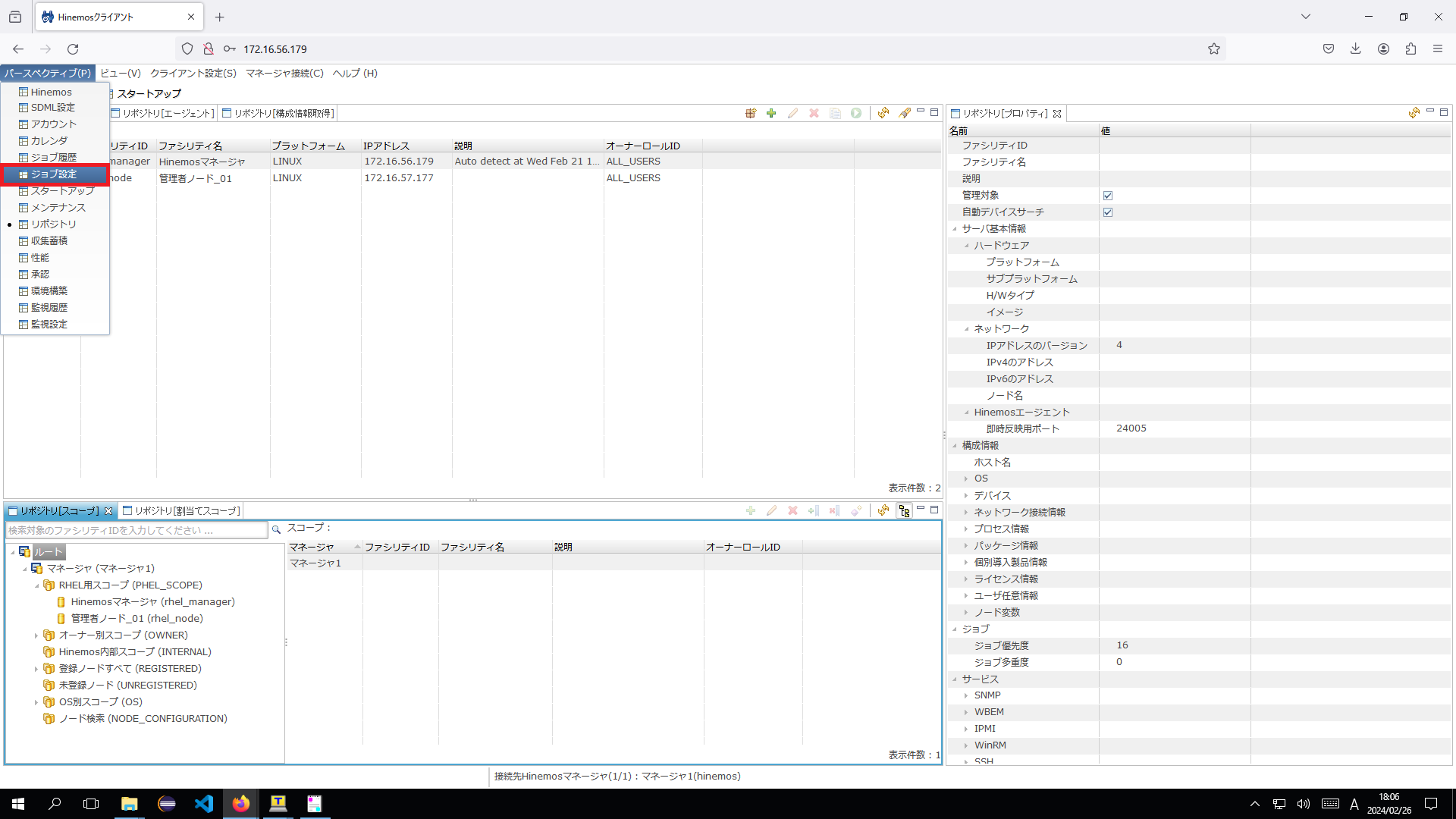Screen dimensions: 1456x819
Task: Click the green play run icon in node toolbar
Action: (x=856, y=113)
